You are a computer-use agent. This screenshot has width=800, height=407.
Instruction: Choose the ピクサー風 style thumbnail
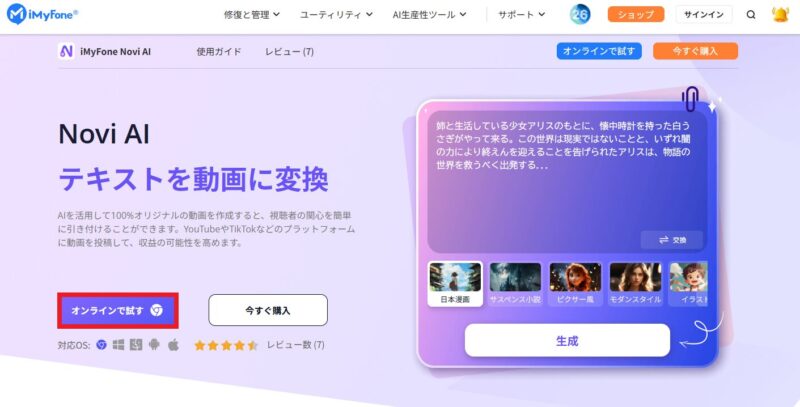(575, 284)
